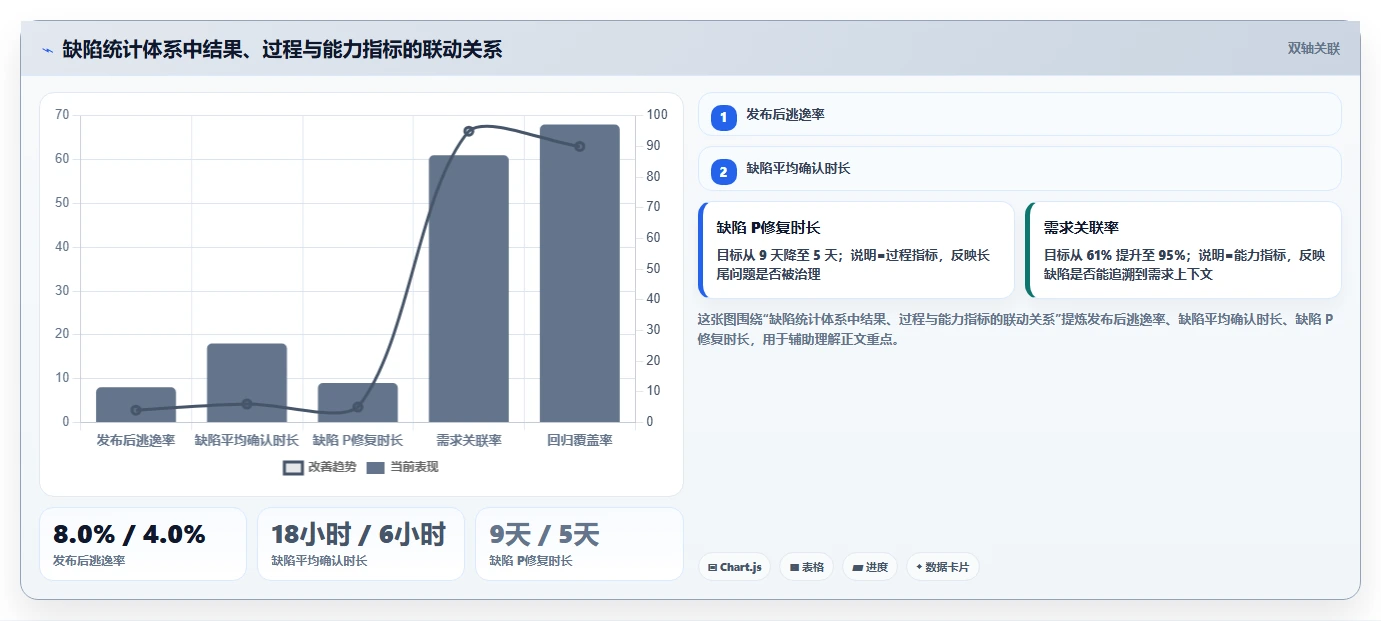The height and width of the screenshot is (621, 1381).
Task: Open the 需求关联率 info card
Action: coord(1184,250)
